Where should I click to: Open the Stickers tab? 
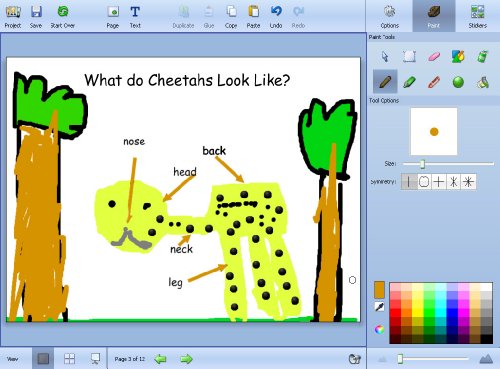(x=478, y=17)
